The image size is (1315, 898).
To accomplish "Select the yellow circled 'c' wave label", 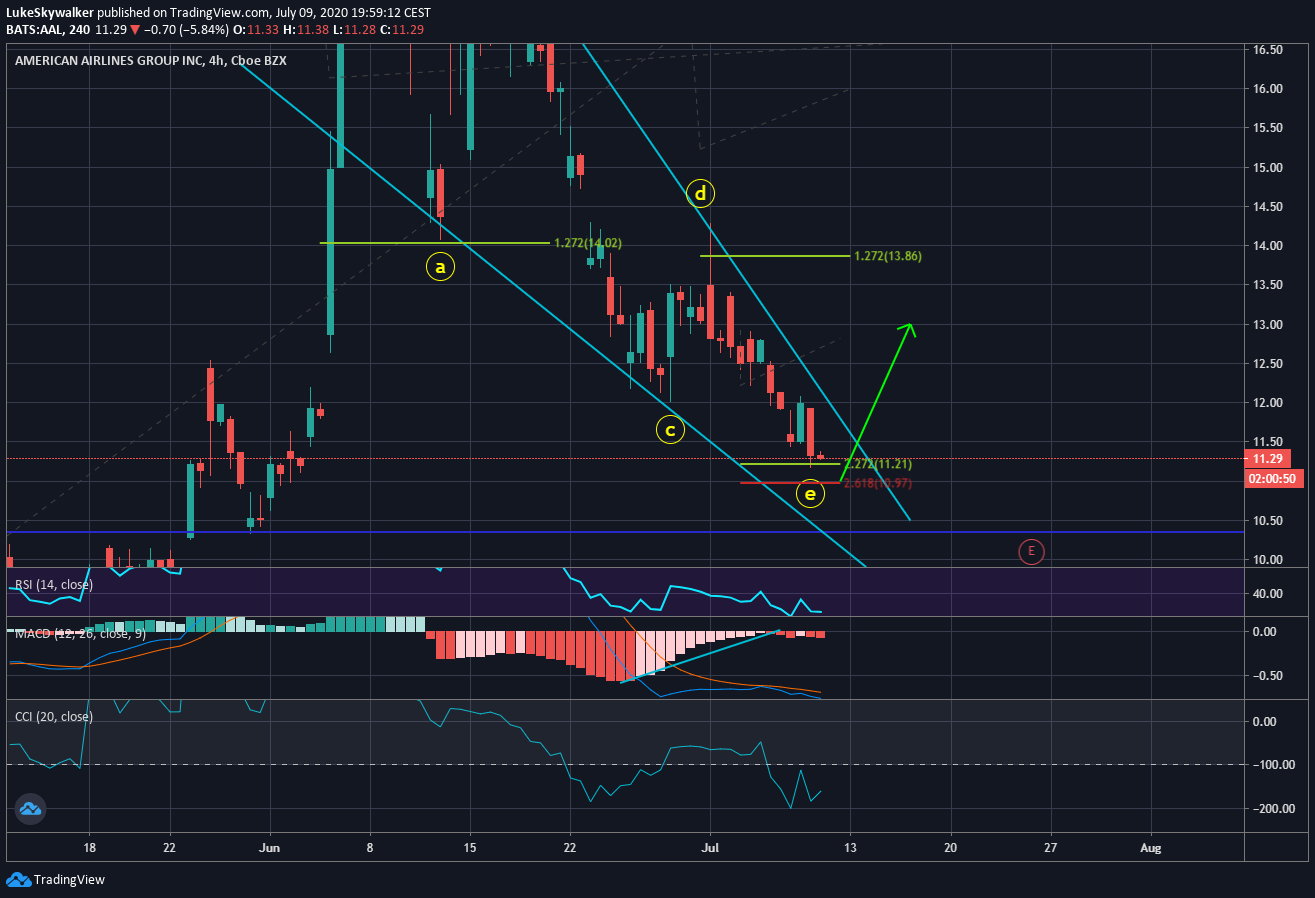I will point(670,430).
